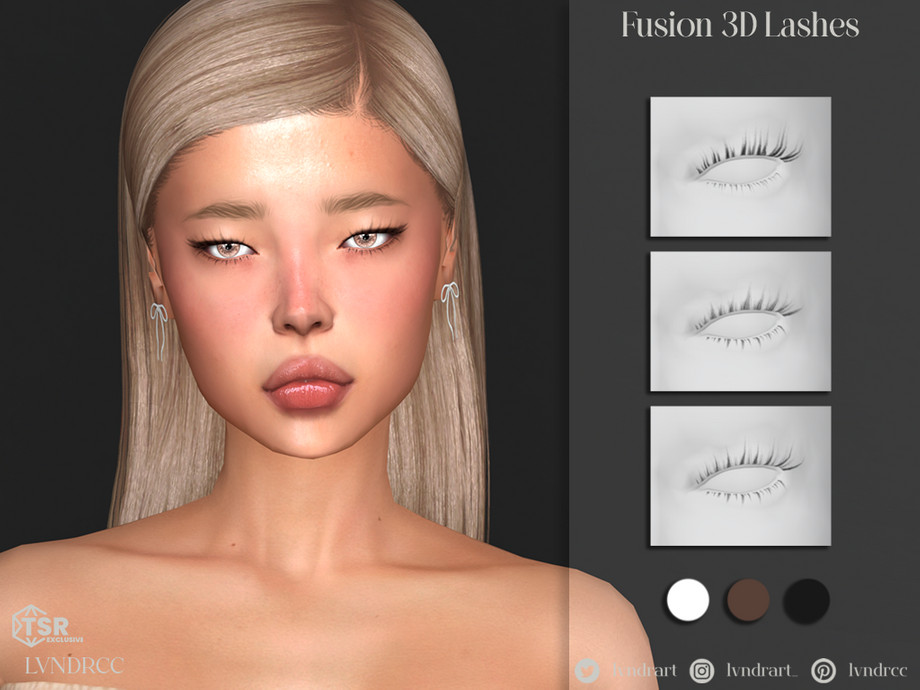920x690 pixels.
Task: Click the bow earring on the right
Action: pyautogui.click(x=449, y=306)
